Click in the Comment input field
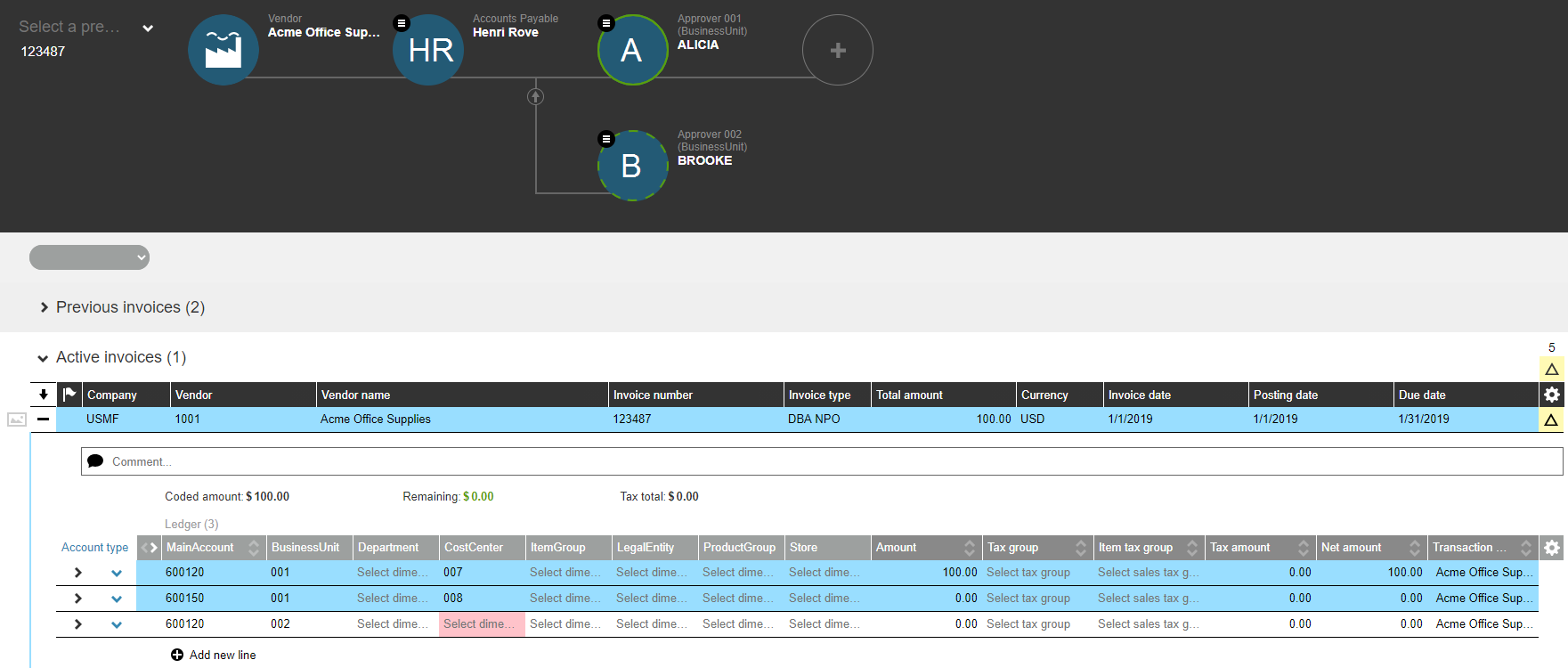1568x668 pixels. pos(822,461)
